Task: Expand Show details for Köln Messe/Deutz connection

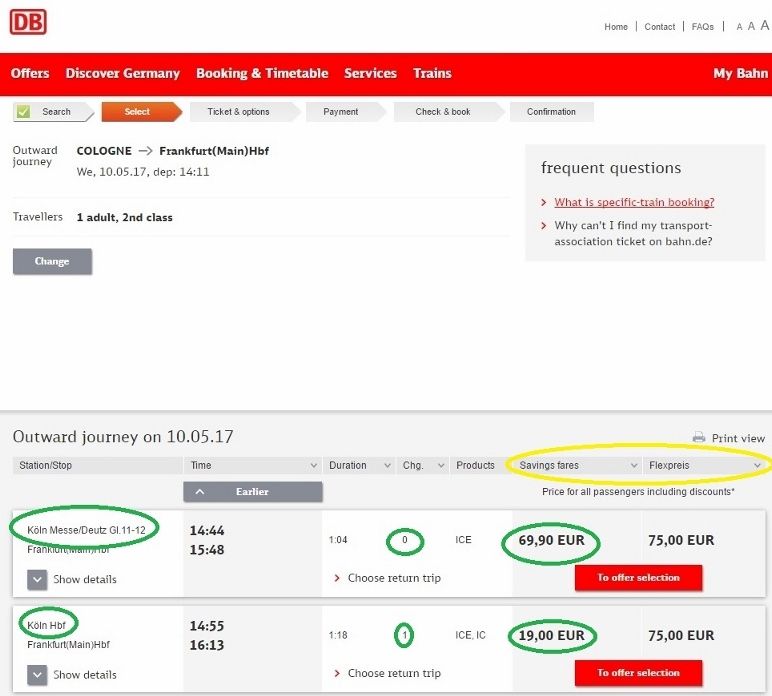Action: [37, 579]
